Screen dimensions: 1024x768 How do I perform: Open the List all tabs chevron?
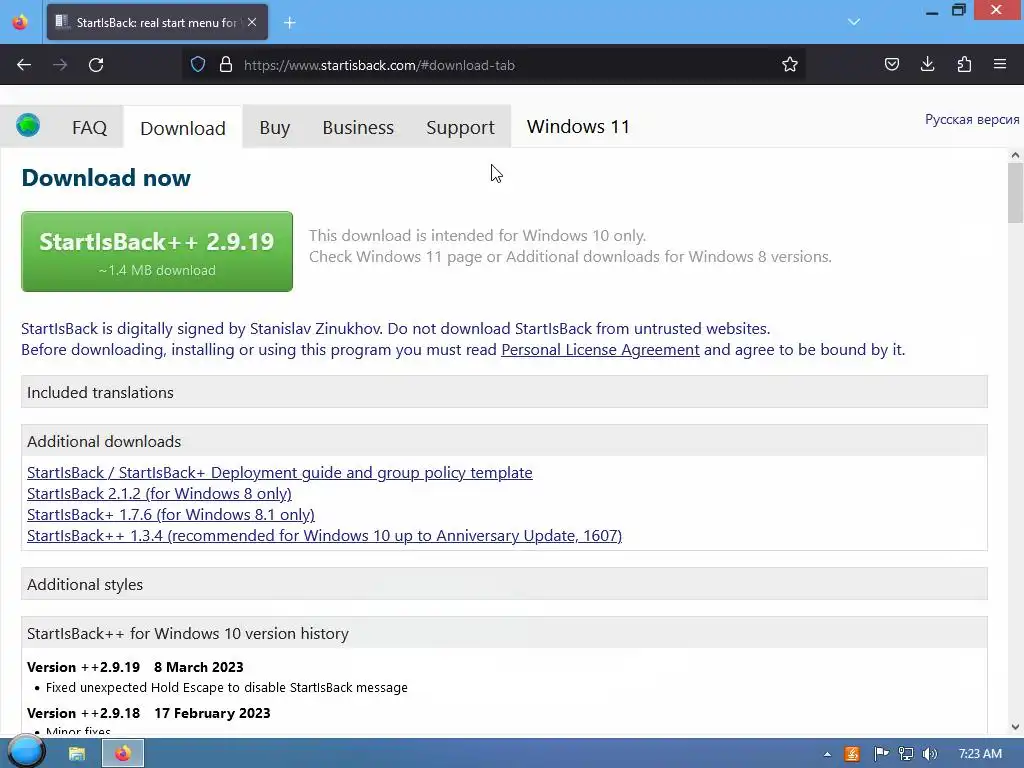(854, 22)
